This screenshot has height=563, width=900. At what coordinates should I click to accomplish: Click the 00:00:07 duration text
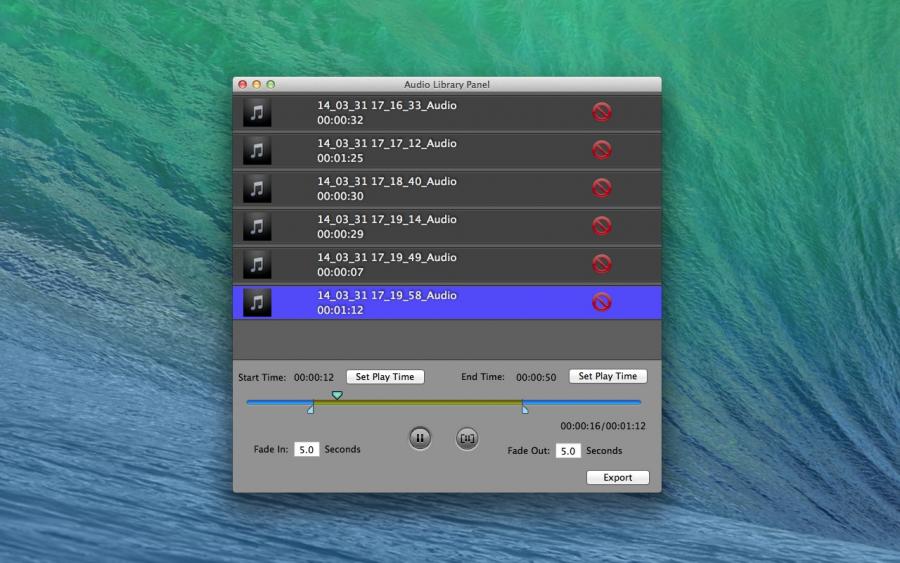[340, 272]
